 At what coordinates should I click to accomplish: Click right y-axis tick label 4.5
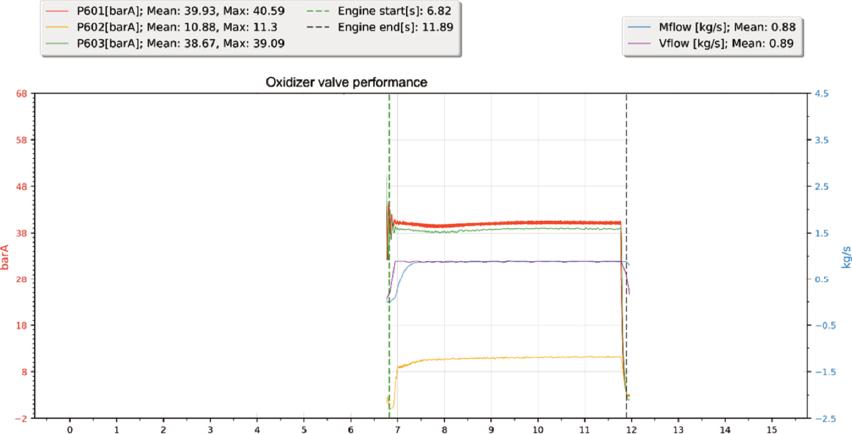click(822, 94)
